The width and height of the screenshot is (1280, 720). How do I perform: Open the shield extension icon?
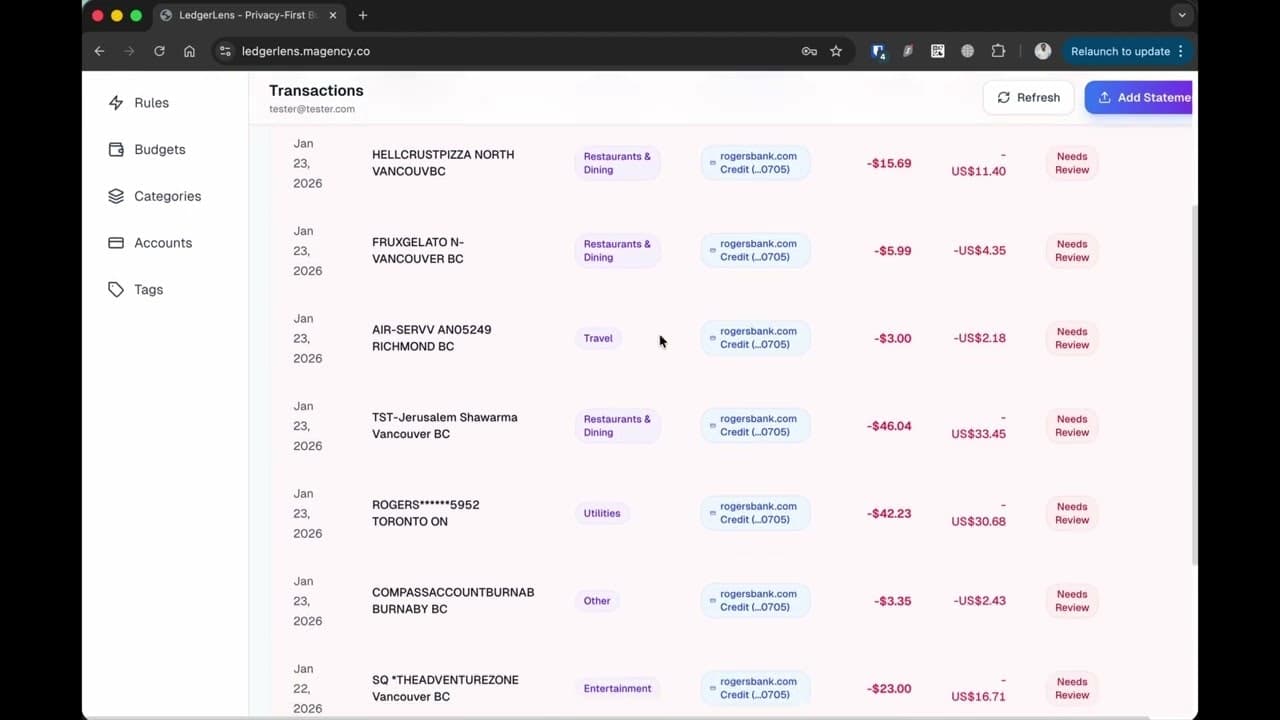(878, 51)
